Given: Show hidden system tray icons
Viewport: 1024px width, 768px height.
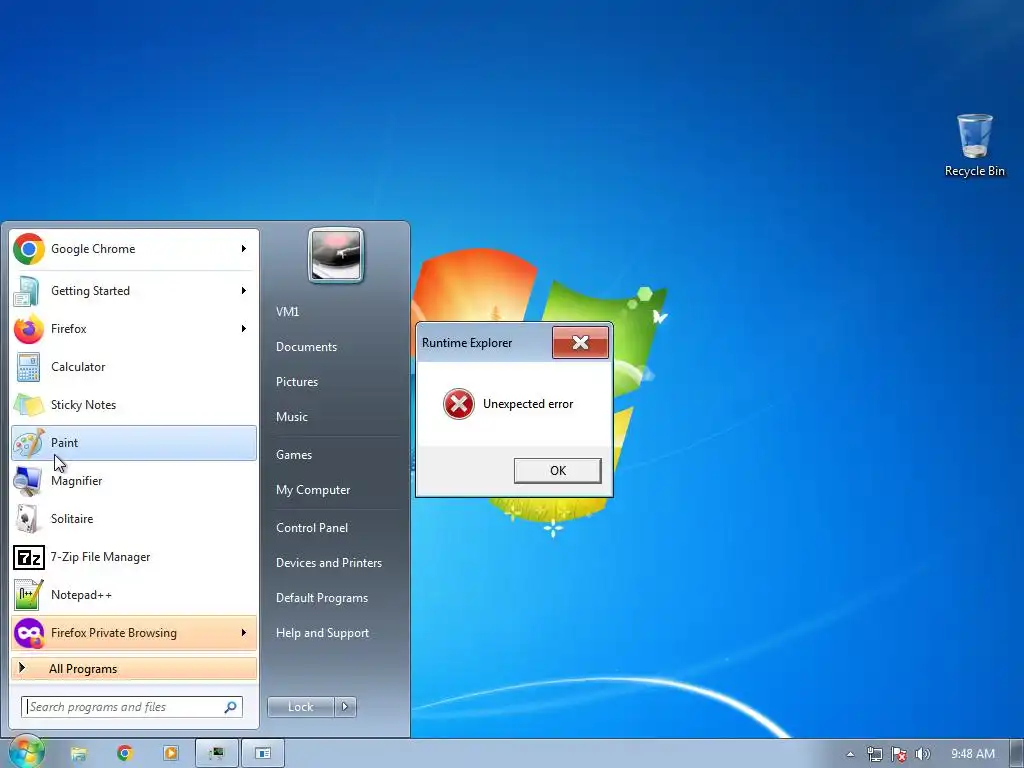Looking at the screenshot, I should [x=850, y=754].
